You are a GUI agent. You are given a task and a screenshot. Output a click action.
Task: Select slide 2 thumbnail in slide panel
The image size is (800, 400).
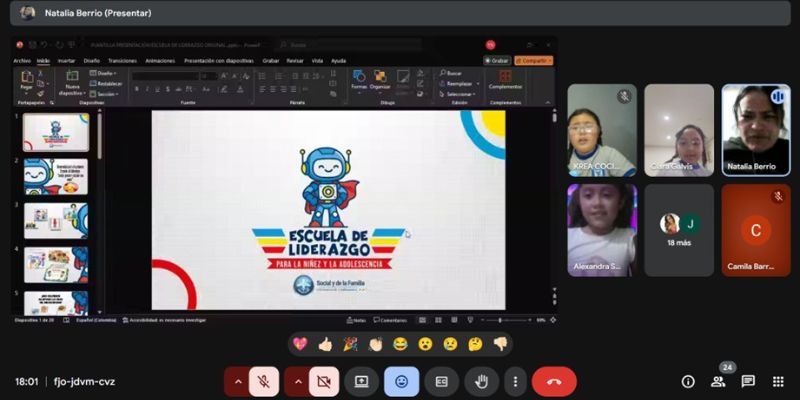(56, 177)
